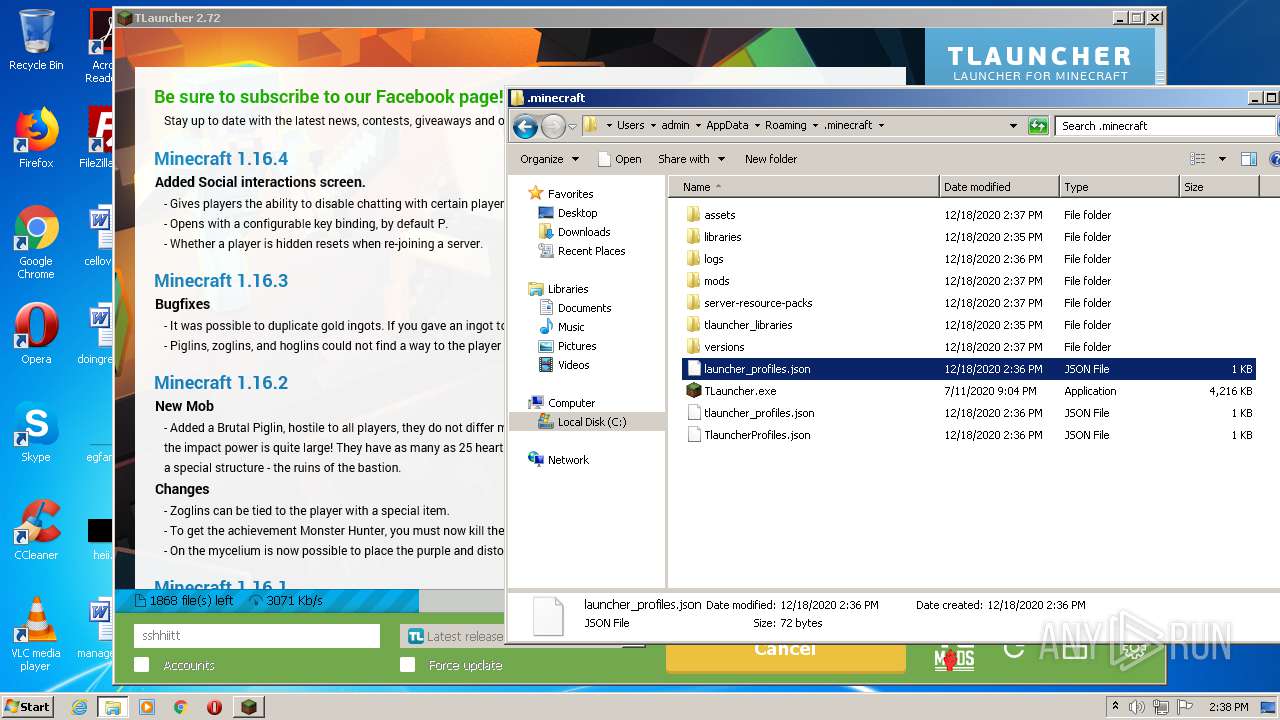Sort by Size column header
1280x720 pixels.
[1219, 187]
